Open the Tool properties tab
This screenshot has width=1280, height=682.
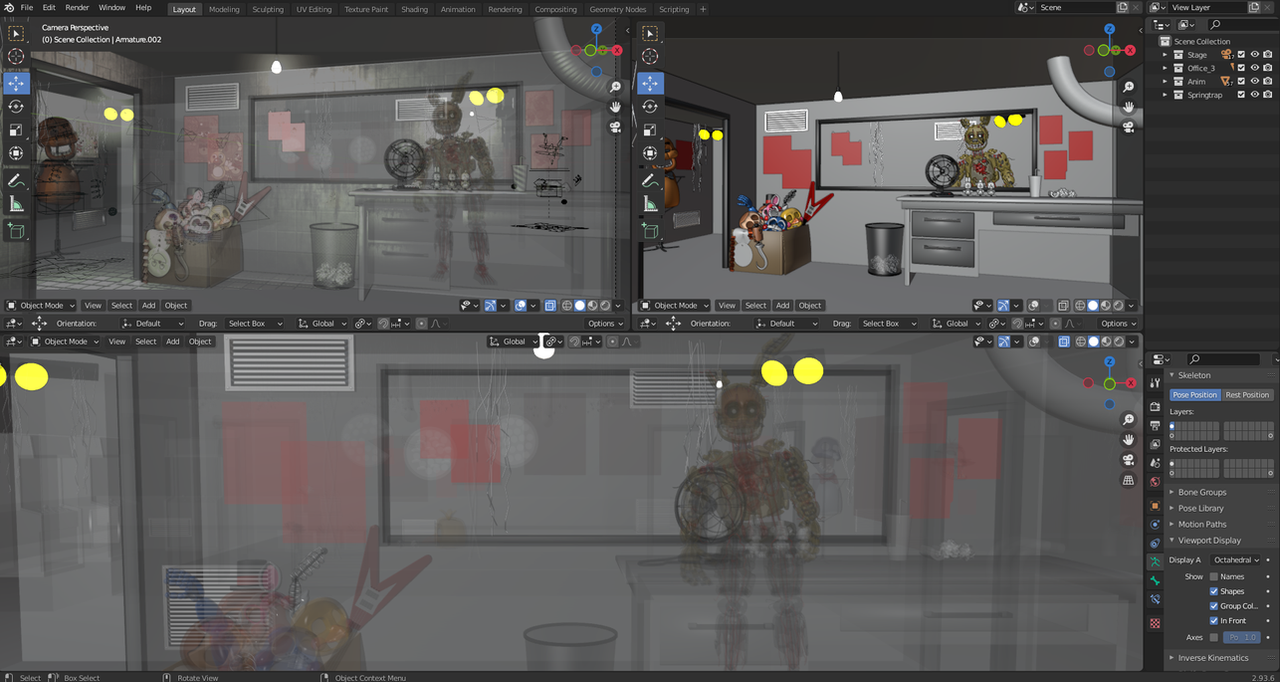pos(1155,384)
